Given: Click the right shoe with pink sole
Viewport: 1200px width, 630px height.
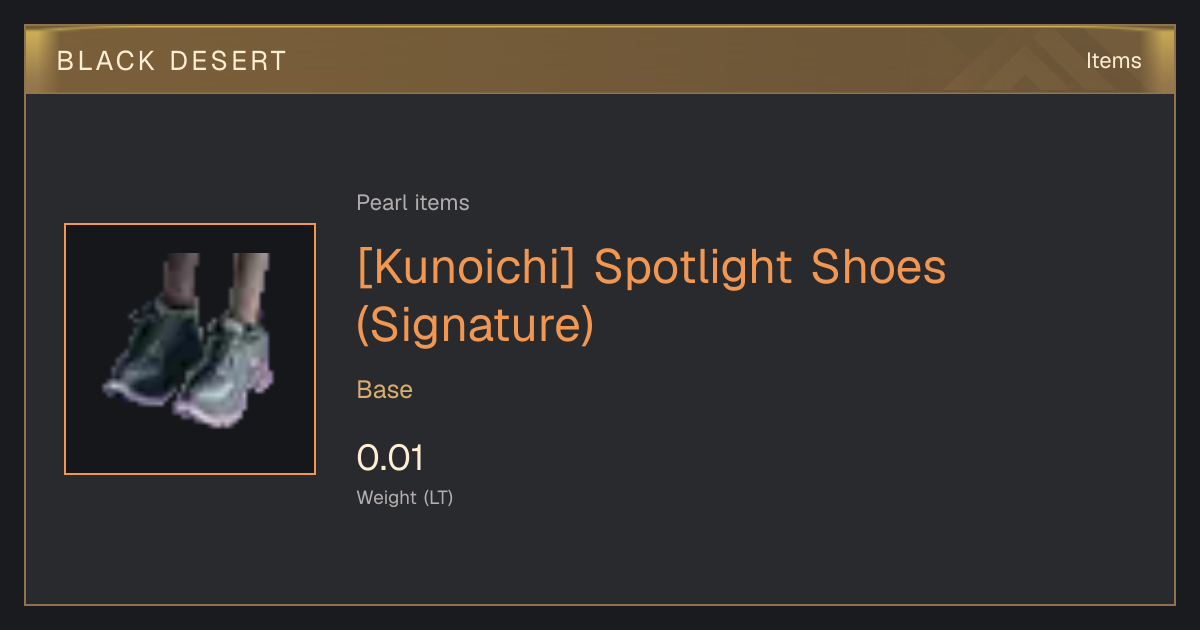Looking at the screenshot, I should point(226,370).
